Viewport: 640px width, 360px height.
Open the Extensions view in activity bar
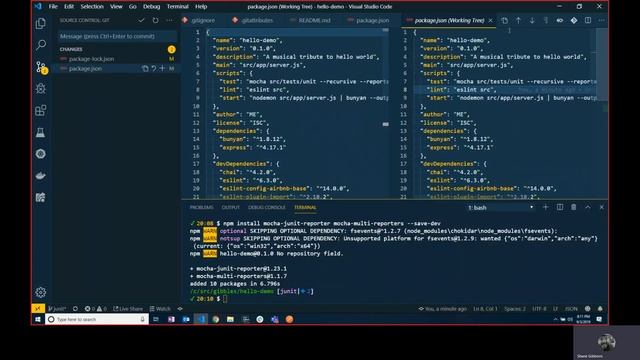pyautogui.click(x=40, y=110)
